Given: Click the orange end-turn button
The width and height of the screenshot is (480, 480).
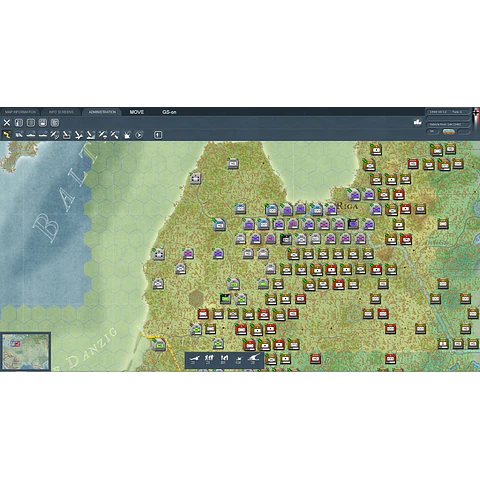Looking at the screenshot, I should point(448,132).
